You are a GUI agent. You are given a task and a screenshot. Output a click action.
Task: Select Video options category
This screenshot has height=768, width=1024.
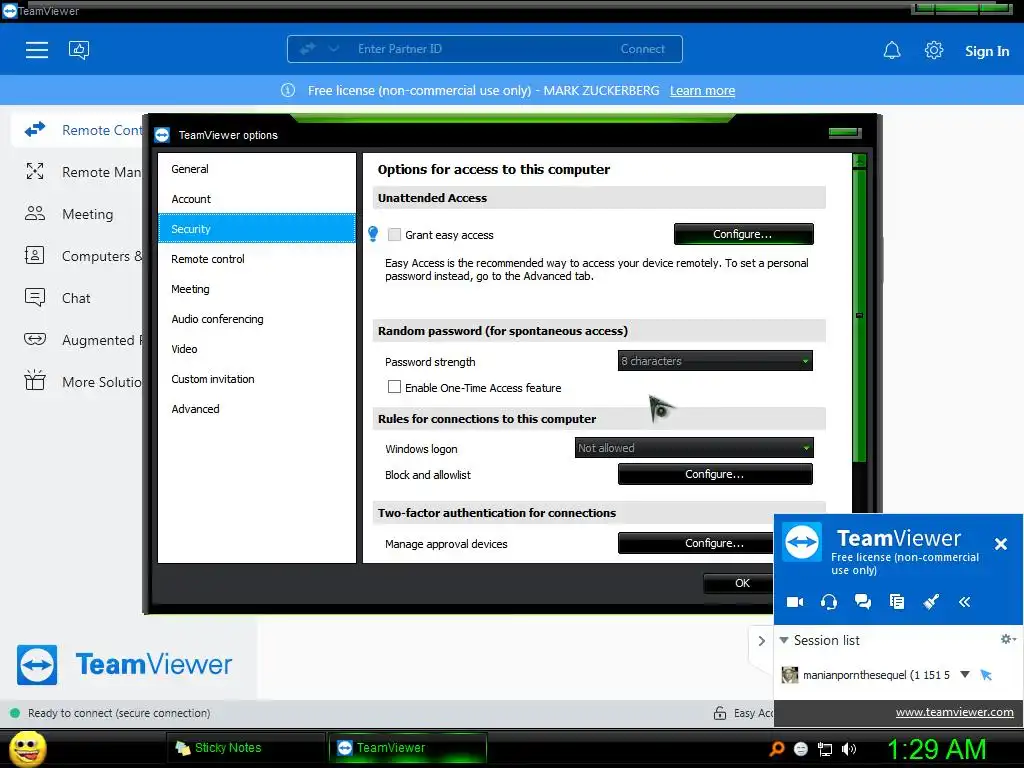point(257,349)
